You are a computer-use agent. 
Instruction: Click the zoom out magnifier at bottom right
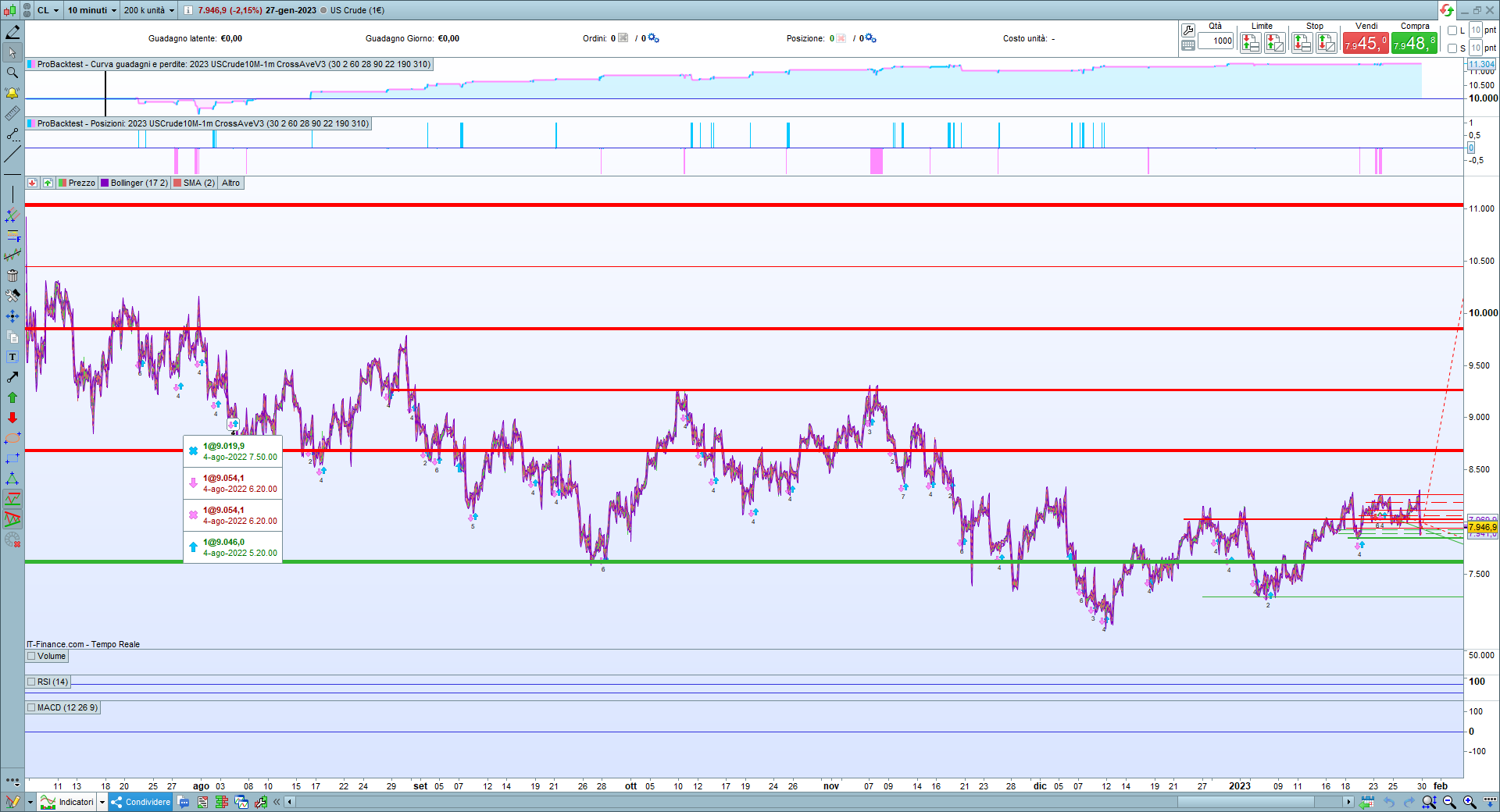click(x=1450, y=802)
